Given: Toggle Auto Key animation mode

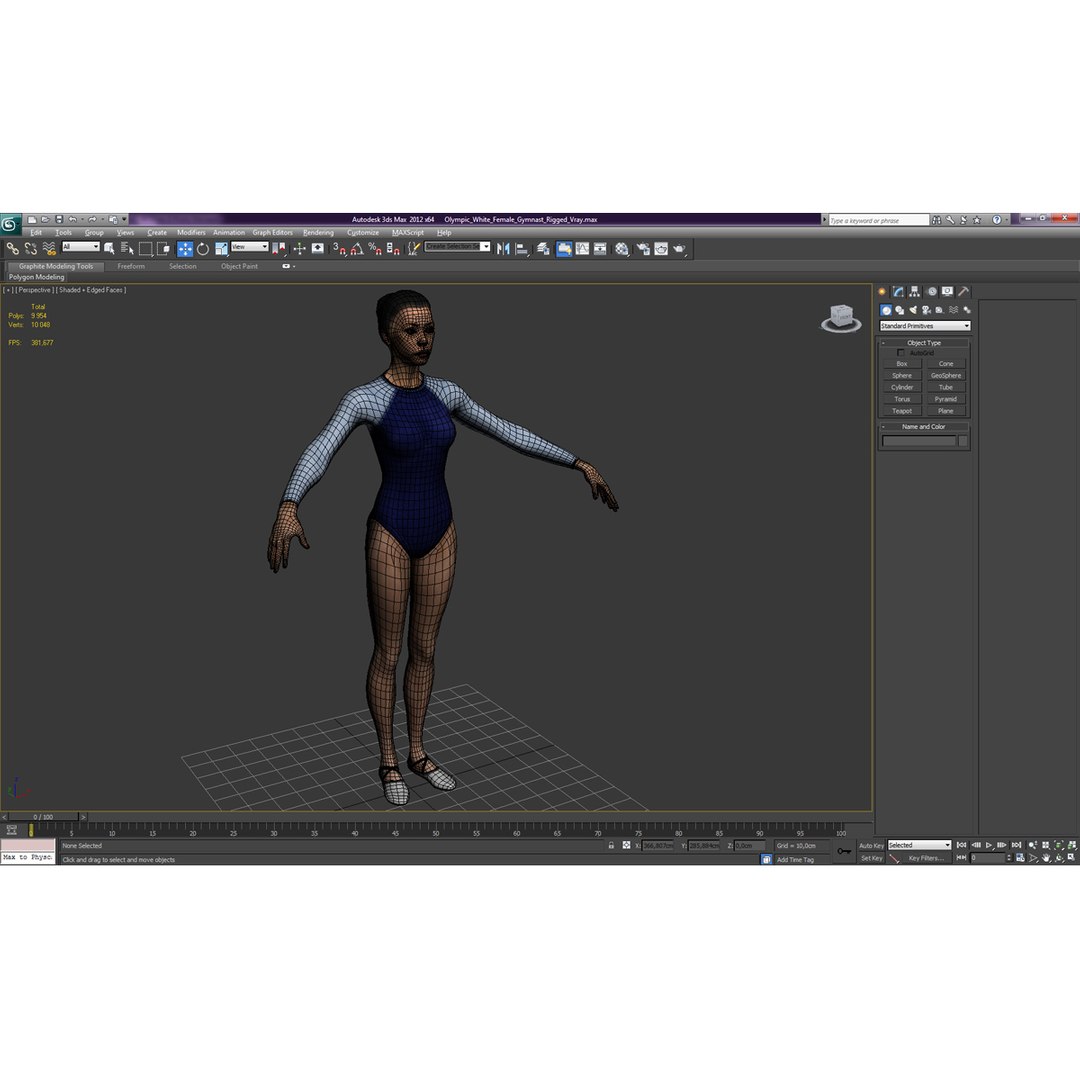Looking at the screenshot, I should (871, 845).
